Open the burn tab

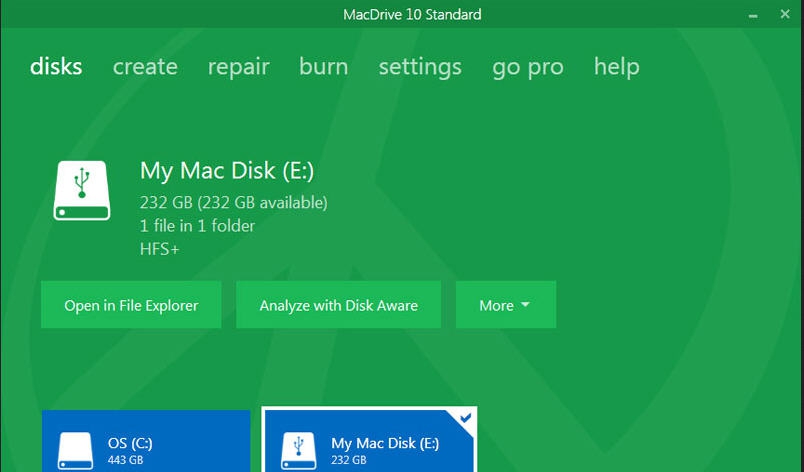324,67
